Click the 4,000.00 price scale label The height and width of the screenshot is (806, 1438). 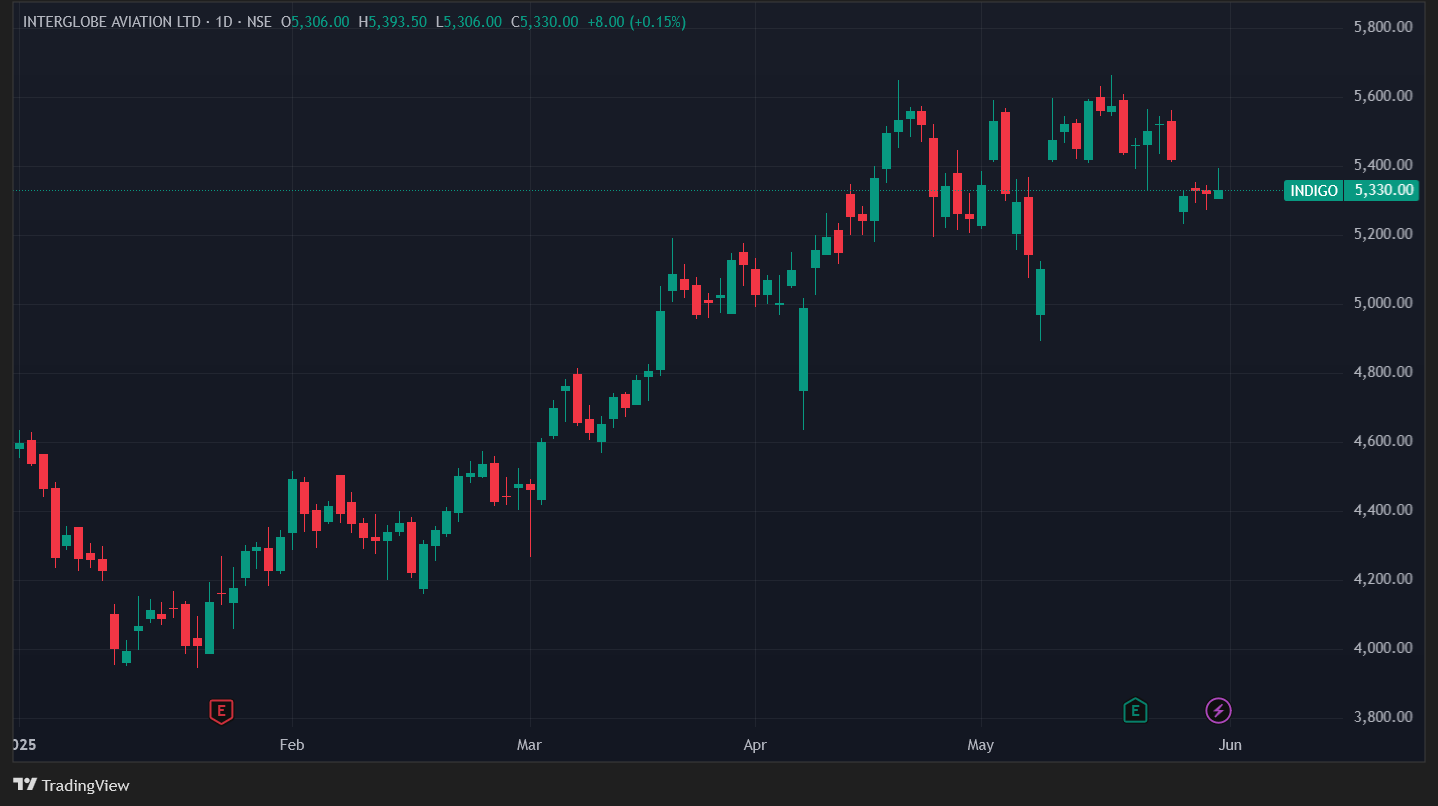point(1382,648)
